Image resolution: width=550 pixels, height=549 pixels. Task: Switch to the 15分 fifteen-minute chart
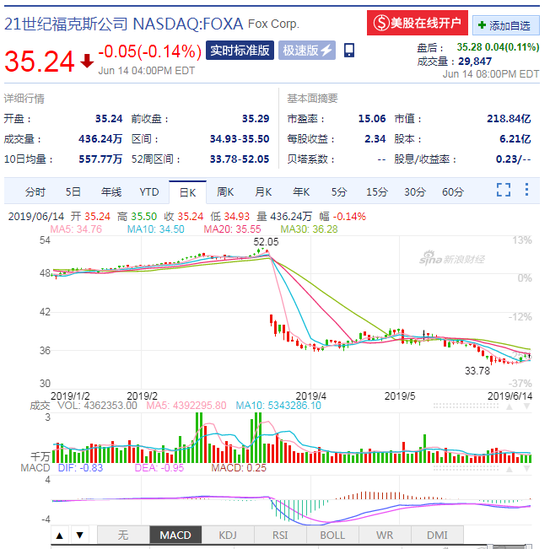coord(377,192)
